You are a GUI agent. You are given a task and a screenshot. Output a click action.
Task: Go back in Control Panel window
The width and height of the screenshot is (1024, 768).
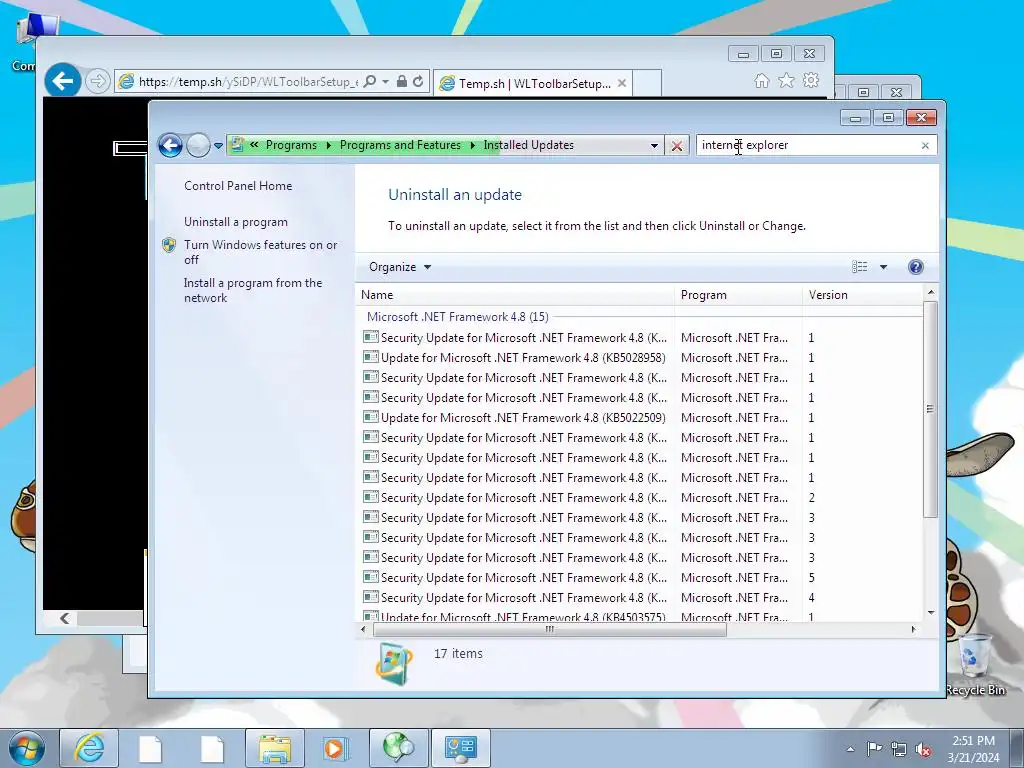[x=170, y=145]
